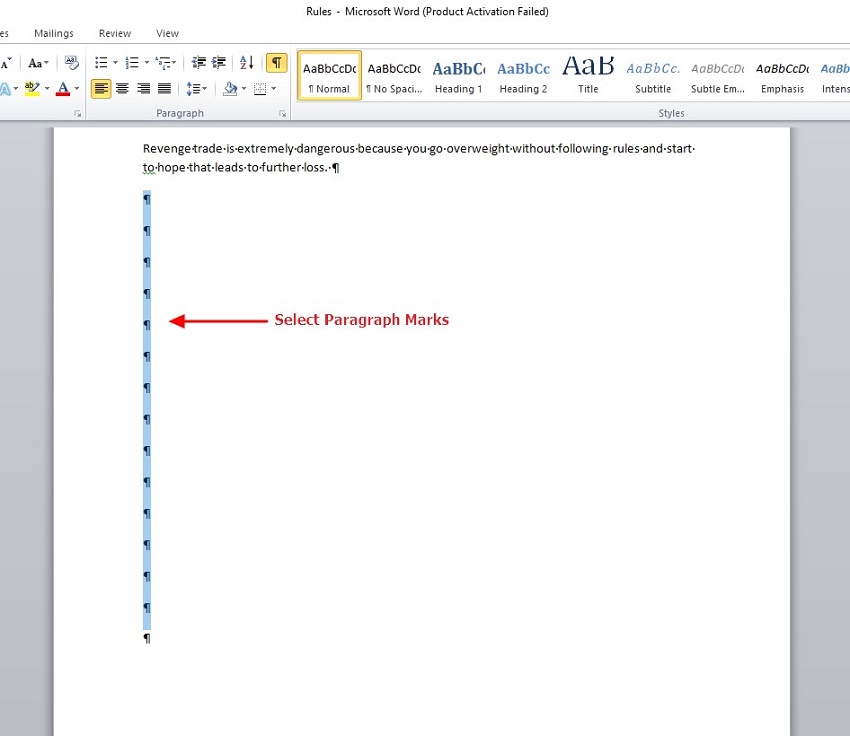
Task: Open the Line Spacing dropdown
Action: 197,89
